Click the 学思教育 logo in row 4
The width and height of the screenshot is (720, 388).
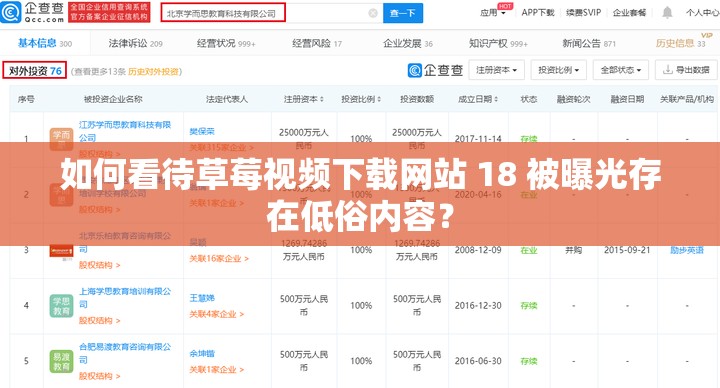tap(61, 306)
